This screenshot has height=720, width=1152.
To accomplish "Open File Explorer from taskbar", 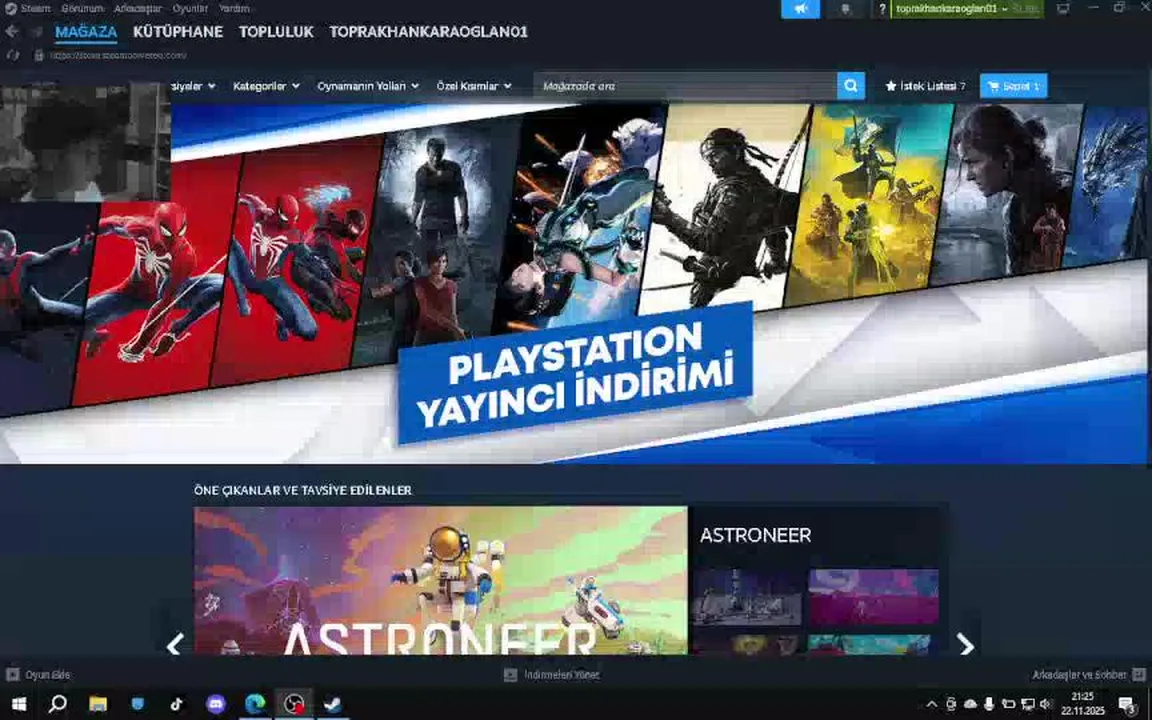I will click(x=98, y=704).
